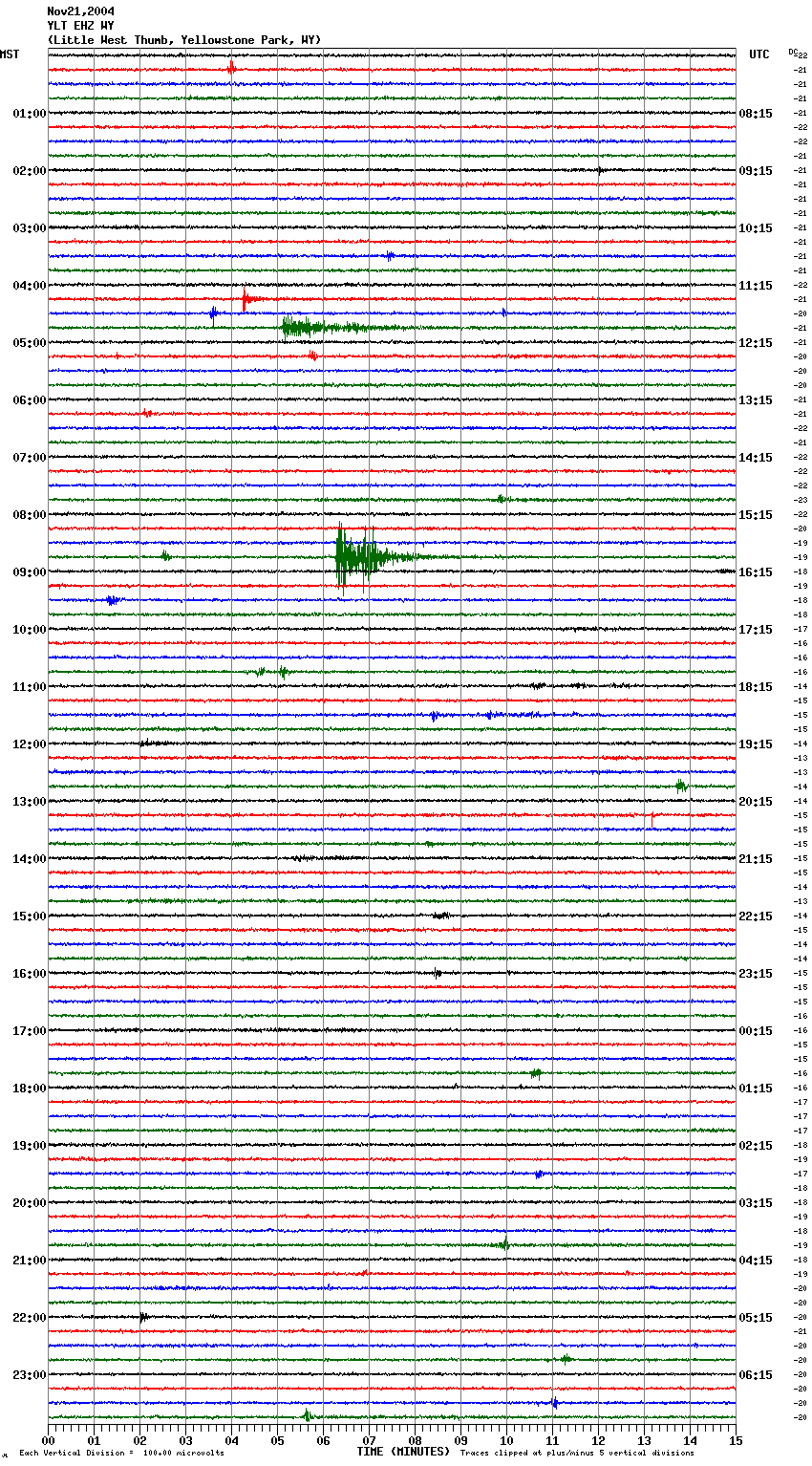812x1466 pixels.
Task: Select the 03:00 MST time label
Action: coord(30,228)
